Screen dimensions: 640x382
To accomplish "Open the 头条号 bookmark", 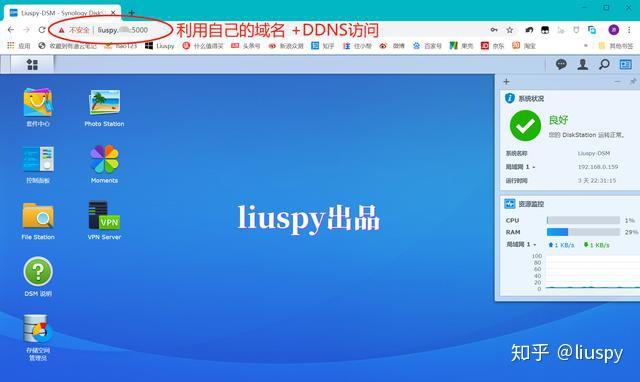I will [x=246, y=46].
